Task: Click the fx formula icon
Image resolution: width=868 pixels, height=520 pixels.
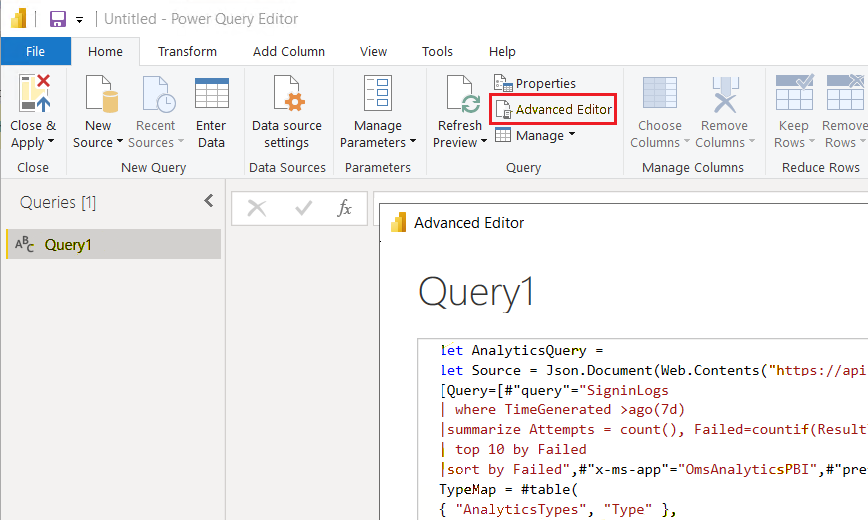Action: (x=344, y=208)
